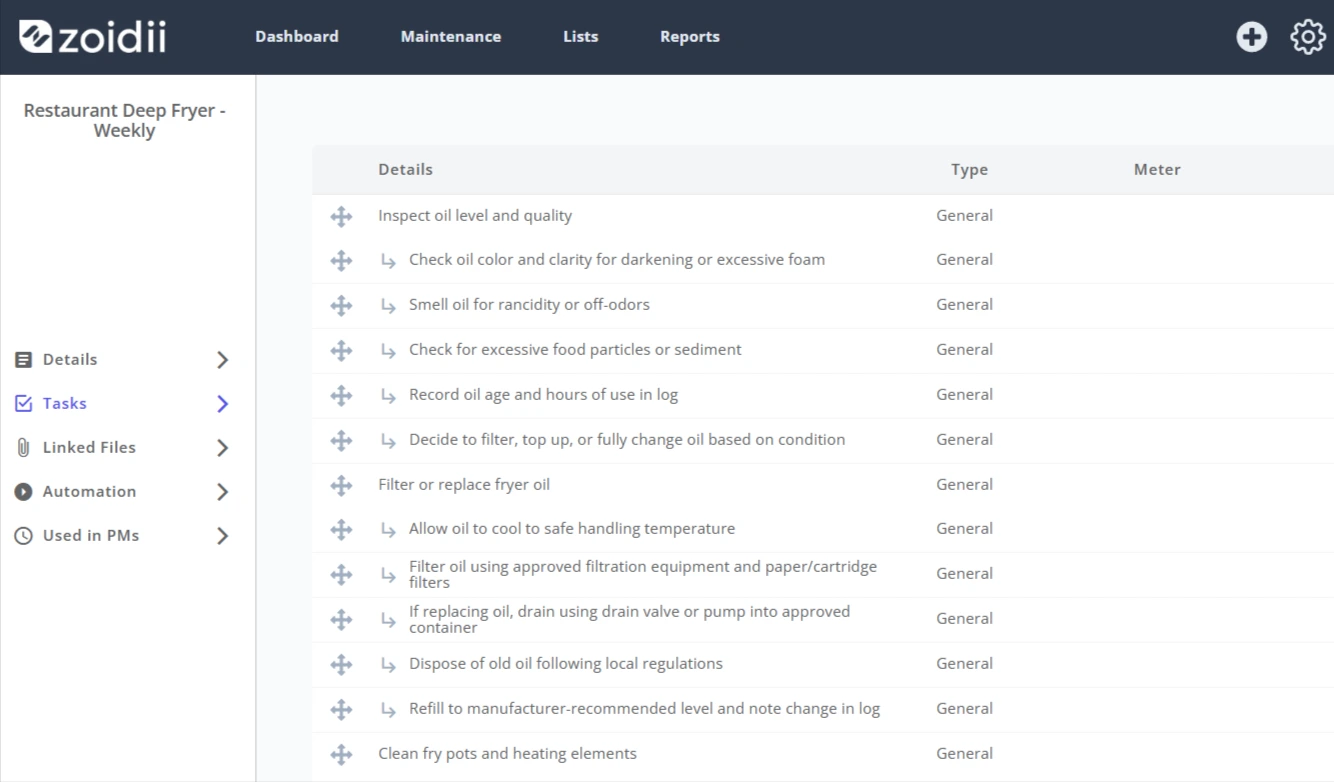This screenshot has width=1334, height=782.
Task: Grab move handle for 'Inspect oil level and quality'
Action: click(341, 216)
